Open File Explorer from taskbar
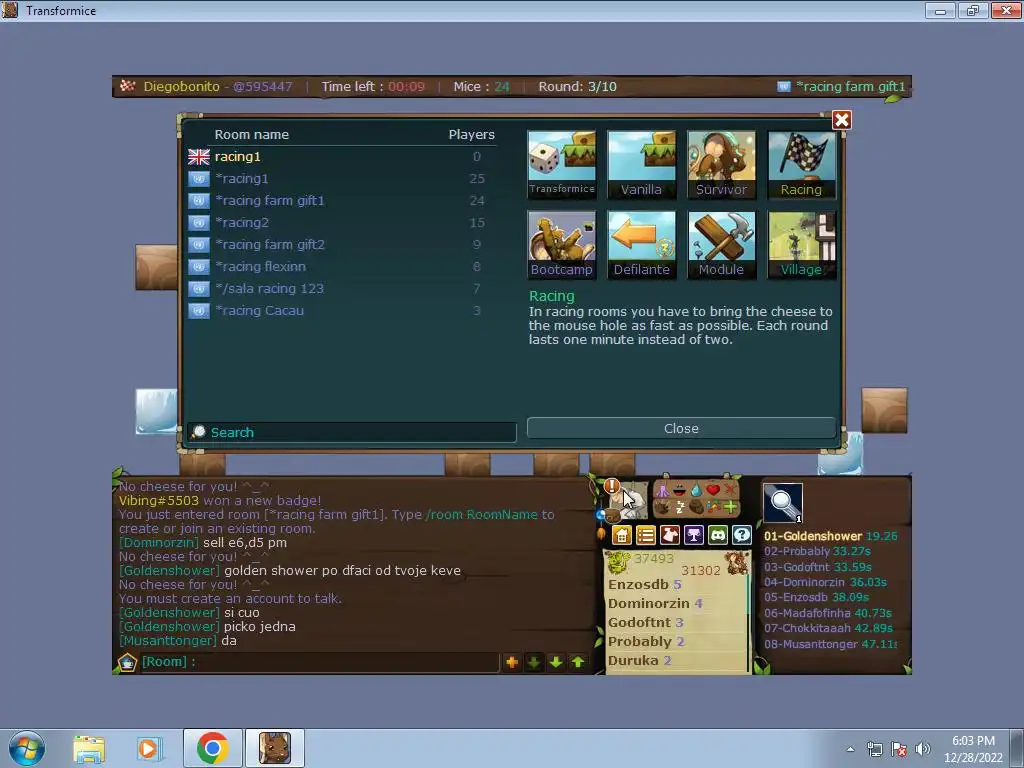Viewport: 1024px width, 768px height. click(88, 748)
